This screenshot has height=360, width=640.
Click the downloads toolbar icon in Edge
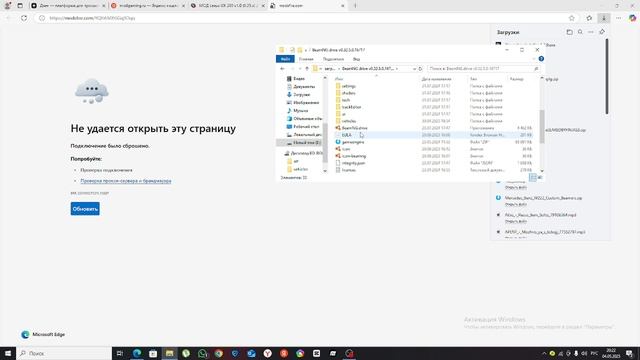point(604,18)
